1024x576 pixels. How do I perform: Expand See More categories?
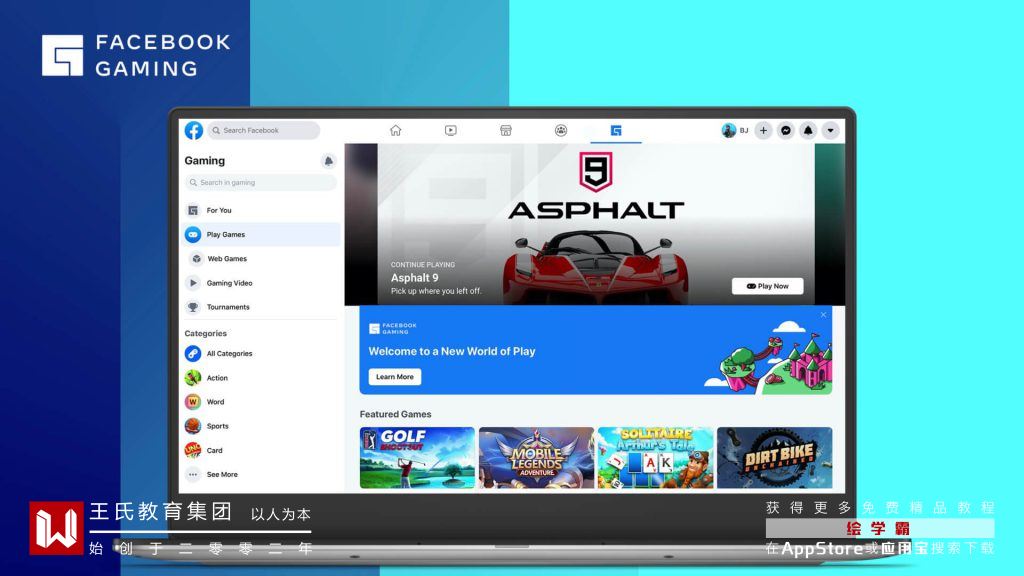coord(261,474)
